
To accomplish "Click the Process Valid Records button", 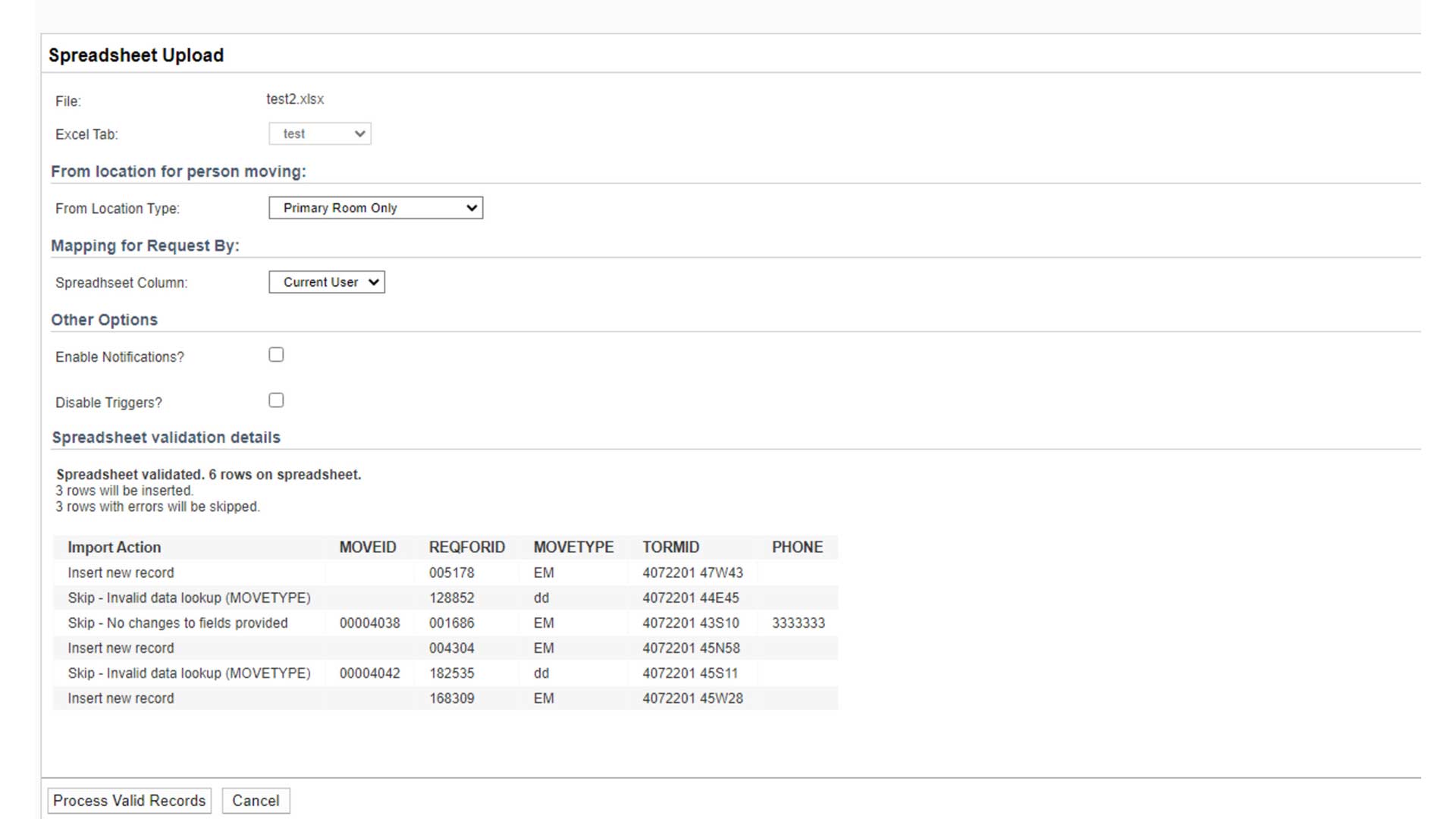I will pos(128,800).
